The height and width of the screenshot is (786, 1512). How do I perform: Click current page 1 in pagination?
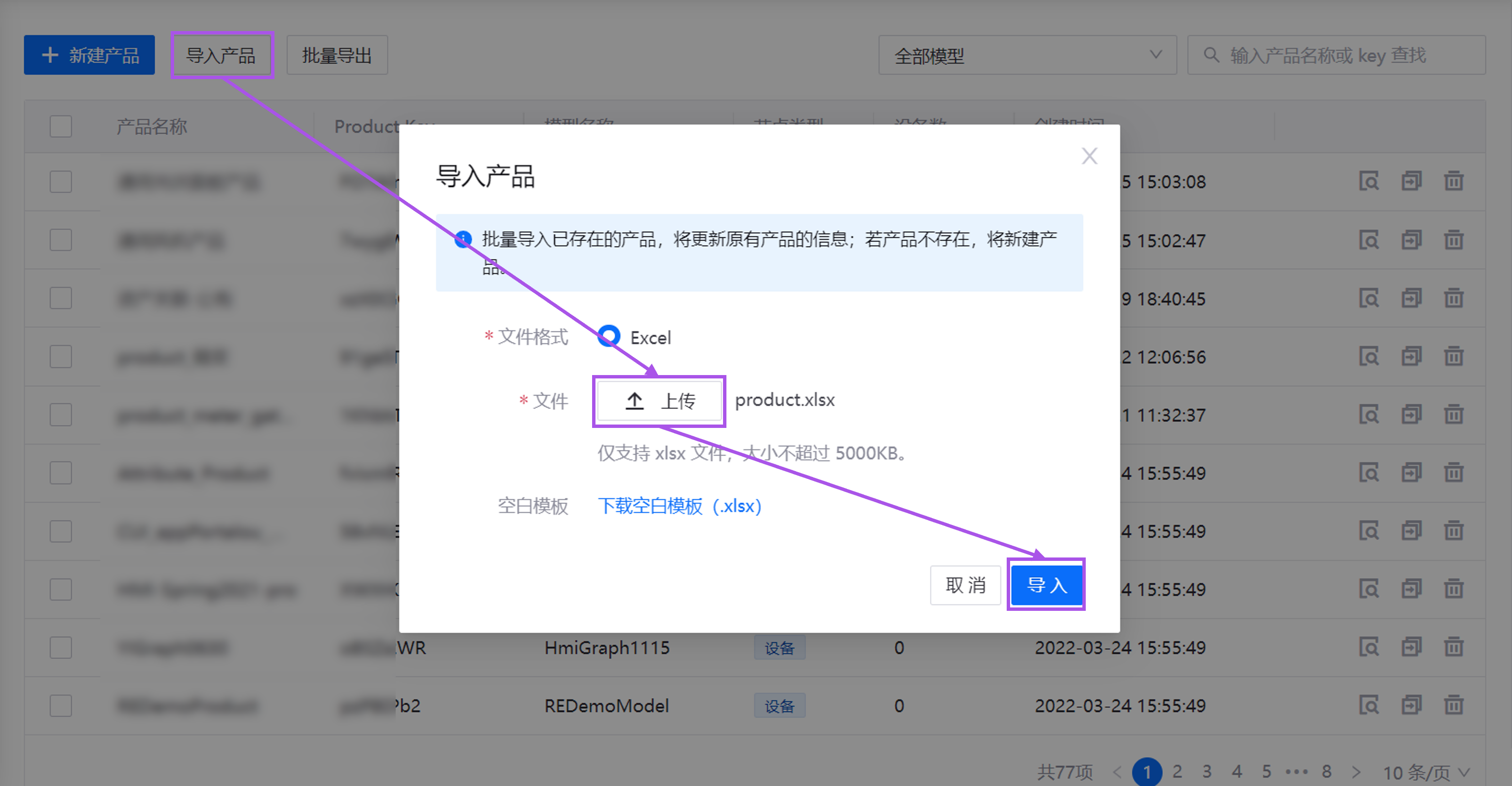pos(1147,771)
